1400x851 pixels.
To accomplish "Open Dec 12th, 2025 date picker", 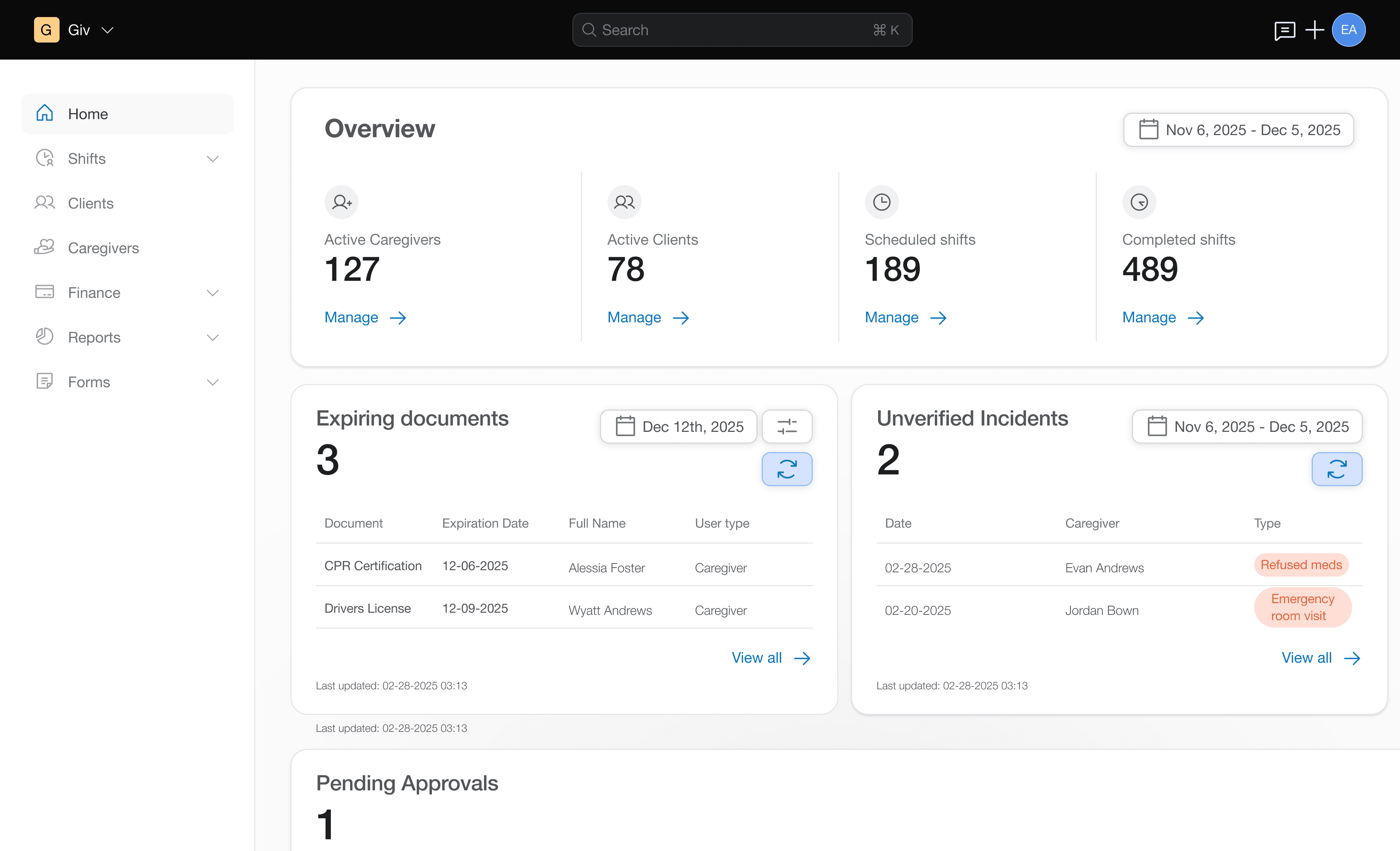I will tap(679, 426).
